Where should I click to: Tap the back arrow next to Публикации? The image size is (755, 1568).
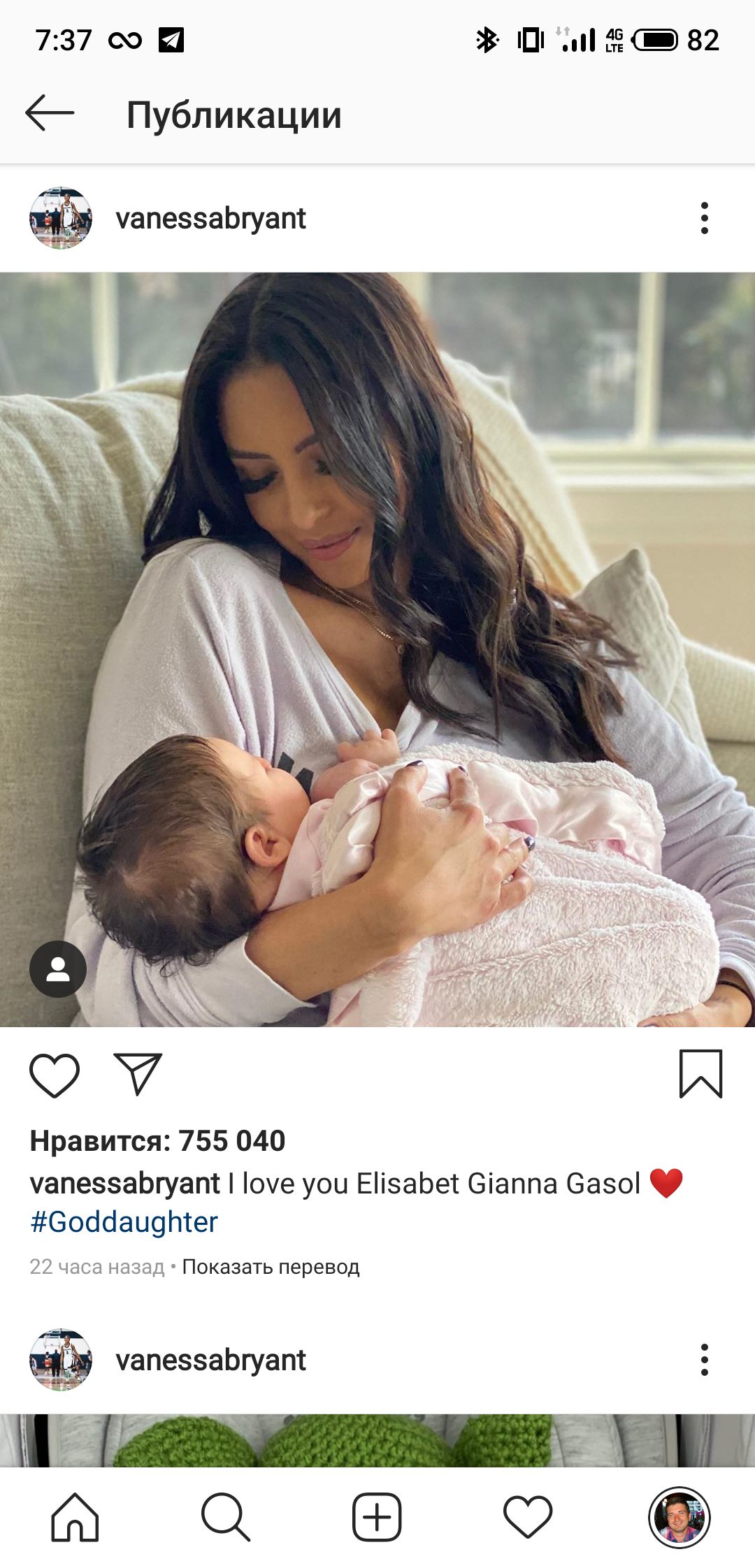[x=50, y=113]
